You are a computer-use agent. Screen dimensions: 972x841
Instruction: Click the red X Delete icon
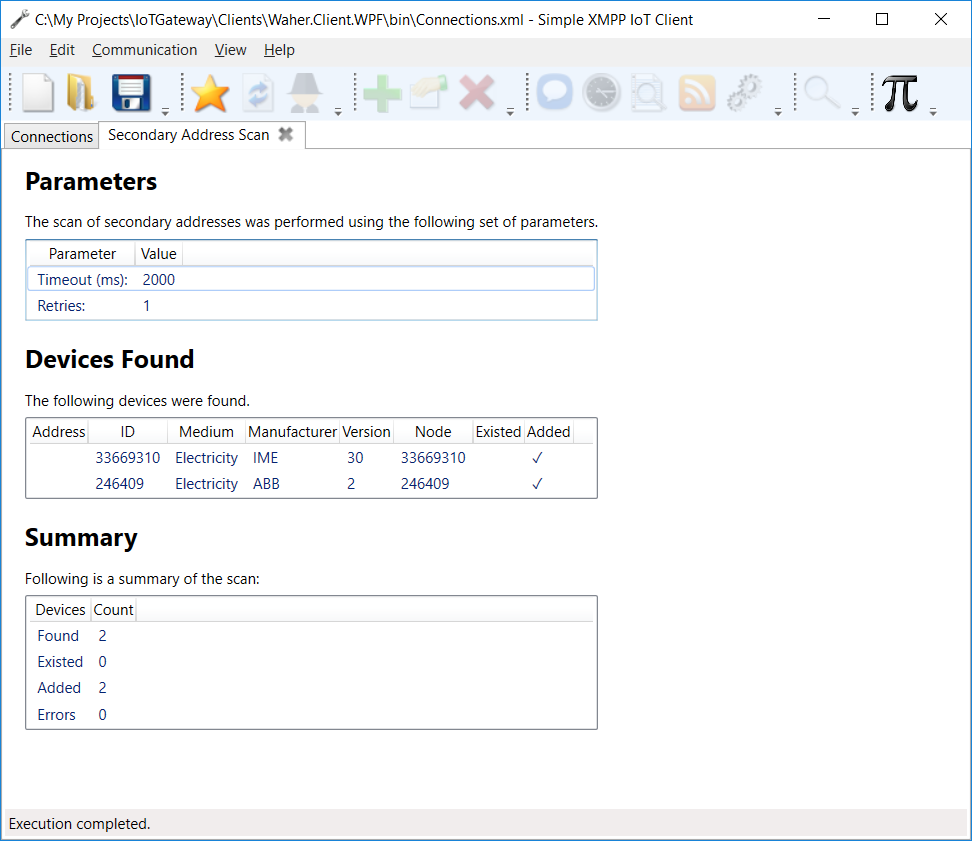(477, 93)
